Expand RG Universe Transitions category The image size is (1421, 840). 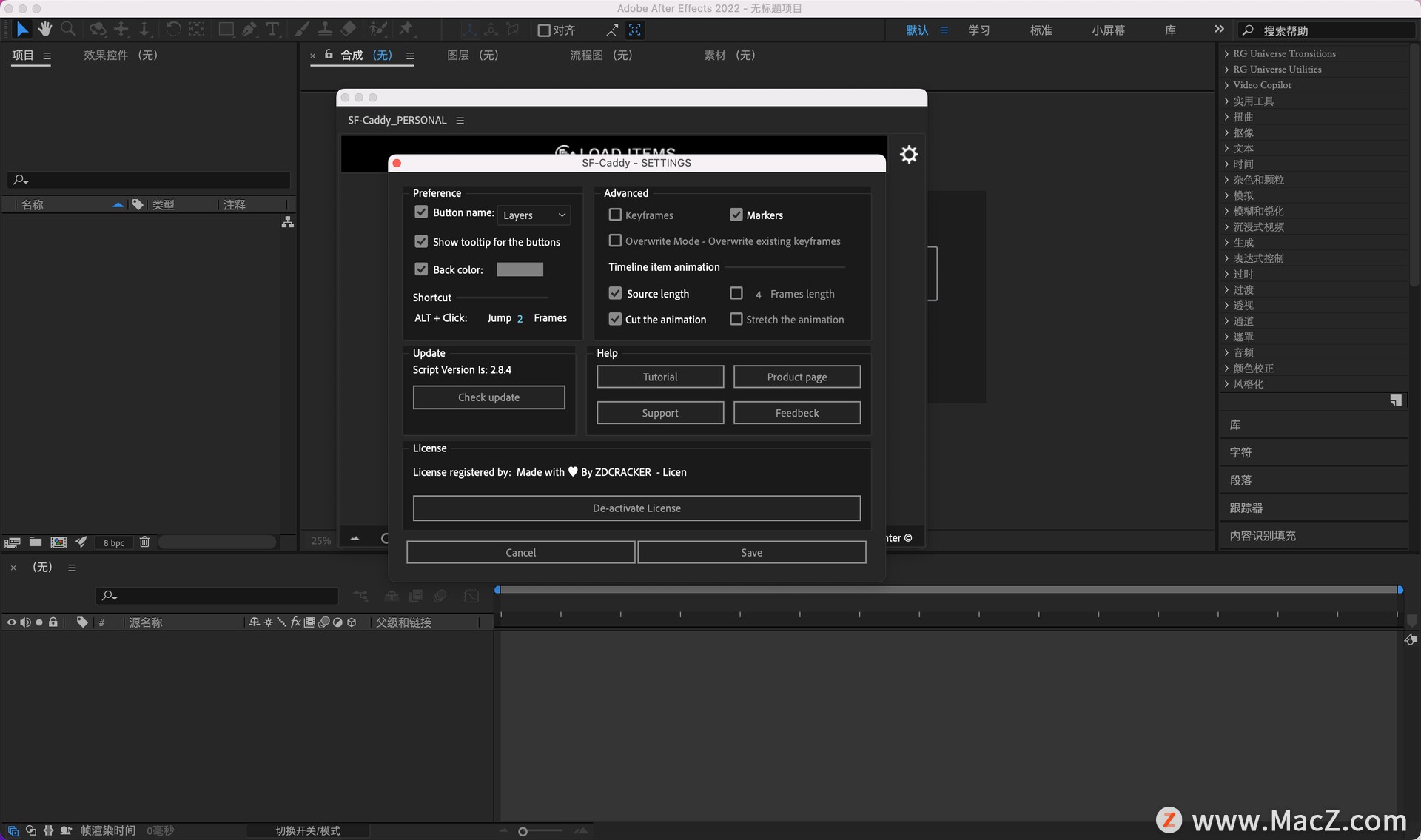[x=1284, y=53]
